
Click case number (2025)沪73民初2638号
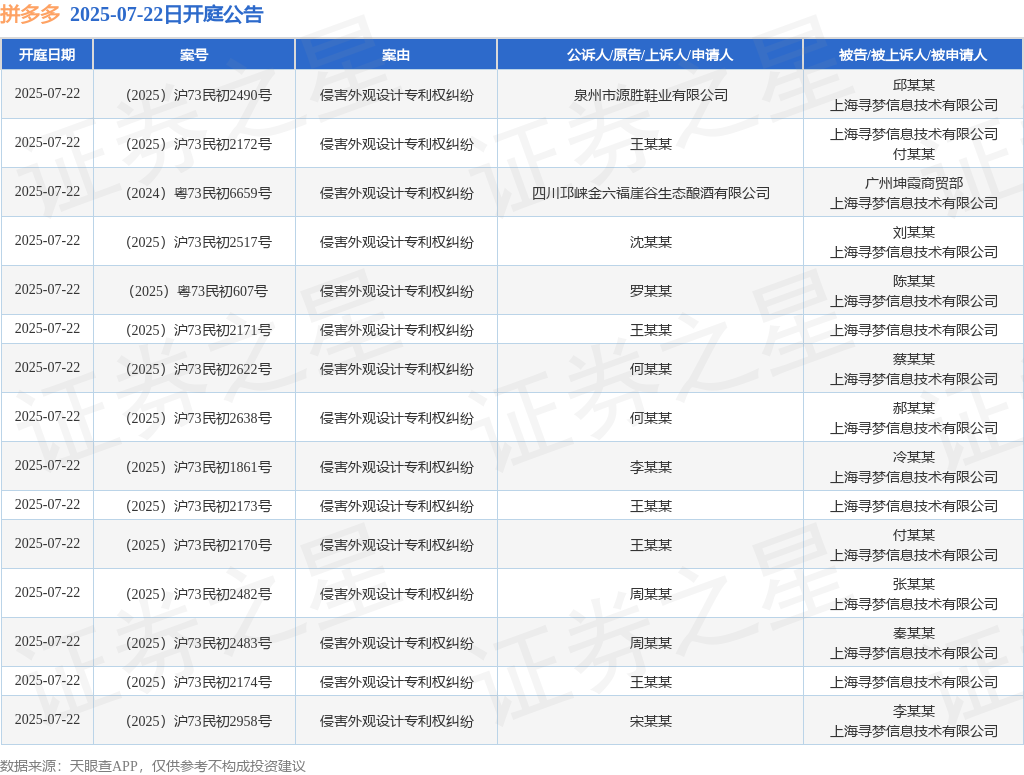199,419
